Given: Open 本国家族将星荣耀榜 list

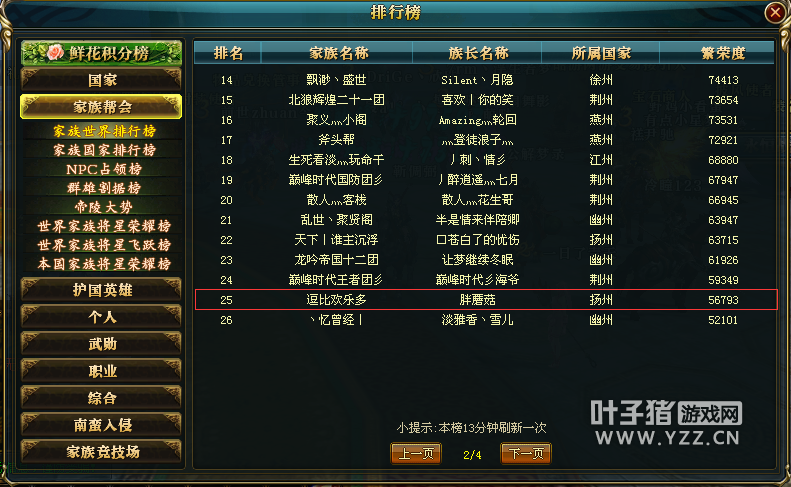Looking at the screenshot, I should 104,264.
